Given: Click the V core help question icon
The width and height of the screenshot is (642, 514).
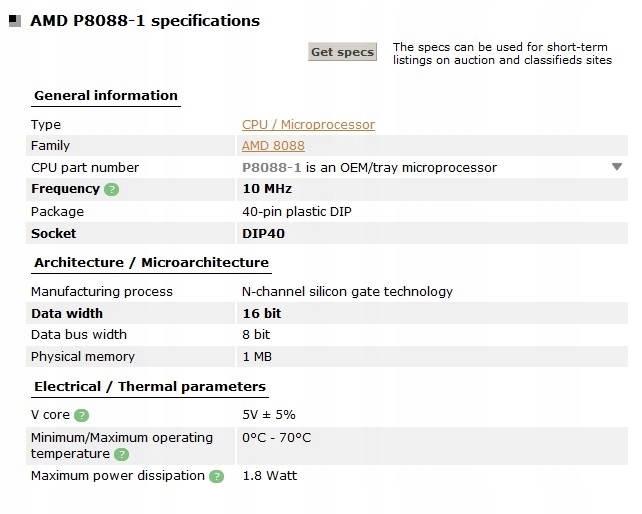Looking at the screenshot, I should 81,415.
